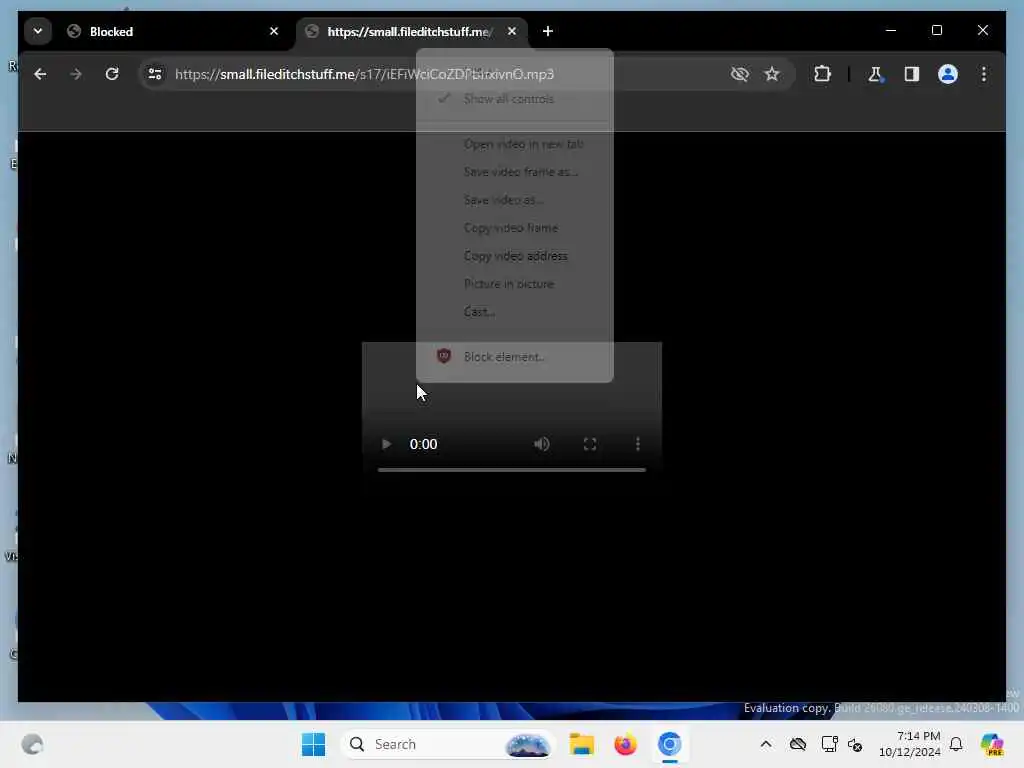Image resolution: width=1024 pixels, height=768 pixels.
Task: Open the profile avatar menu
Action: pos(948,74)
